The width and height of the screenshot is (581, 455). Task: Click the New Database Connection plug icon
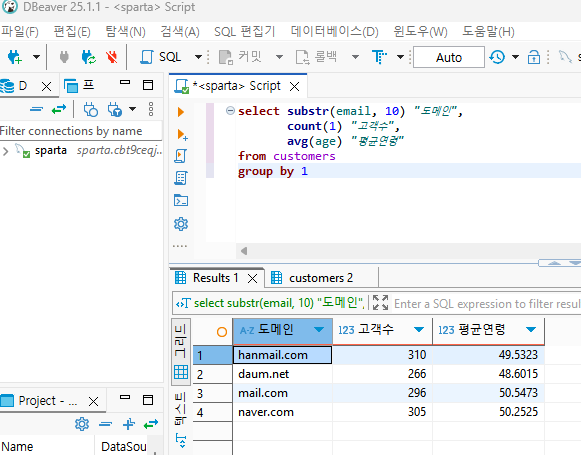14,57
